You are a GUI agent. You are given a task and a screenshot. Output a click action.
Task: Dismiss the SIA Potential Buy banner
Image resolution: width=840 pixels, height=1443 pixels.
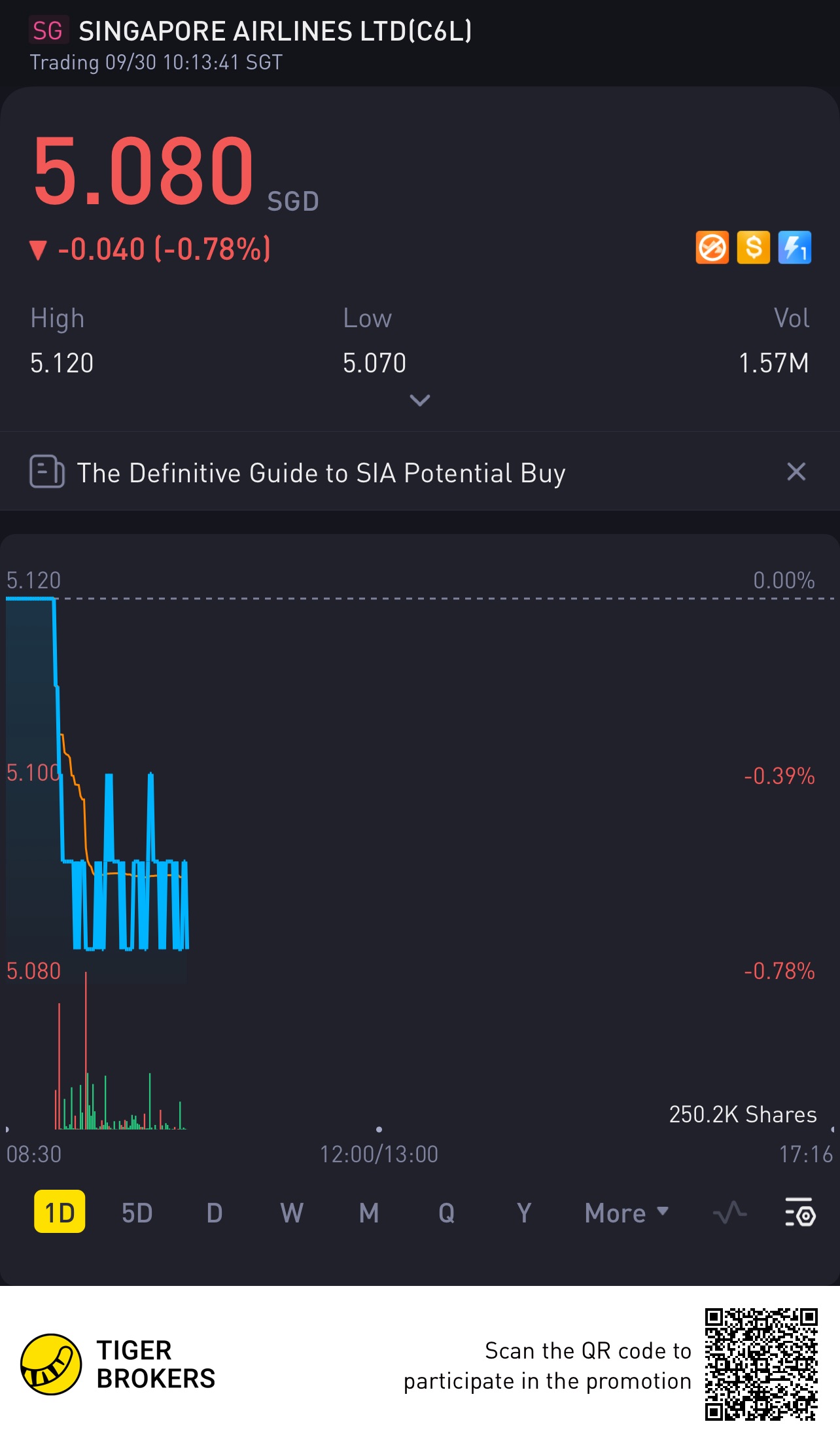tap(796, 472)
